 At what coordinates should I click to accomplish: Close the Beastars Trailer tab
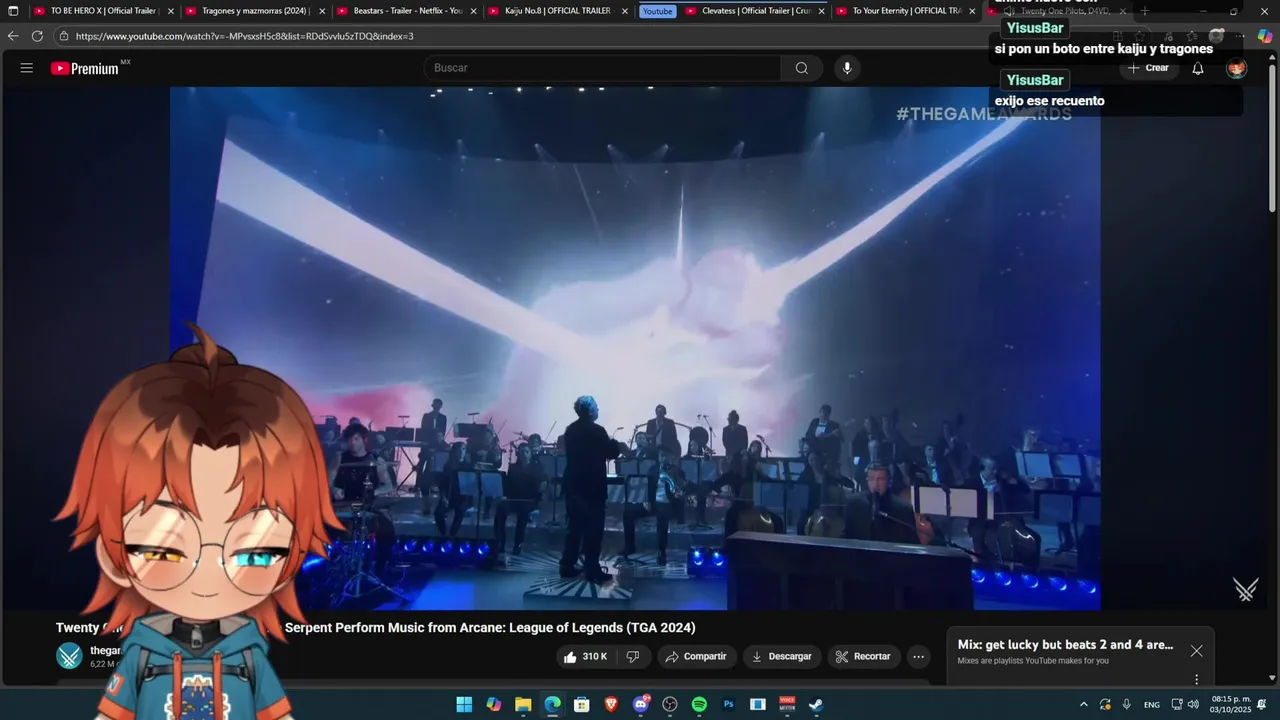tap(473, 11)
